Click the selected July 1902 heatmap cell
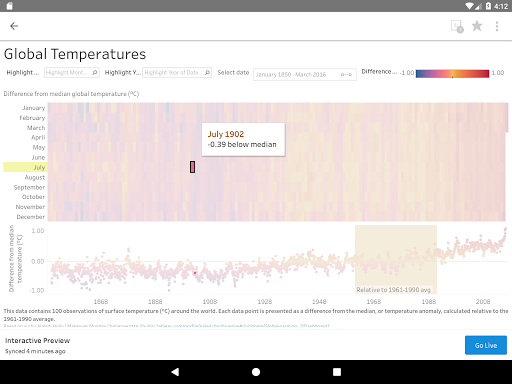This screenshot has height=384, width=512. (192, 167)
